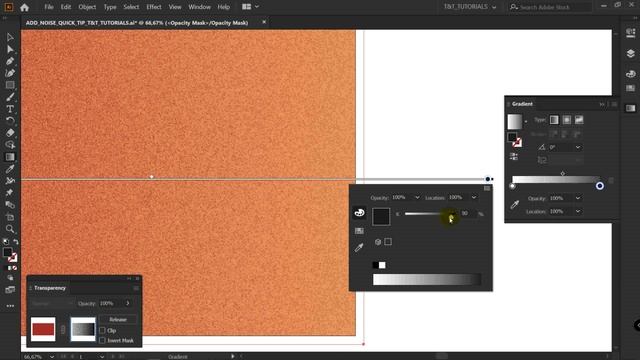
Task: Select the Zoom magnifier tool
Action: [10, 229]
